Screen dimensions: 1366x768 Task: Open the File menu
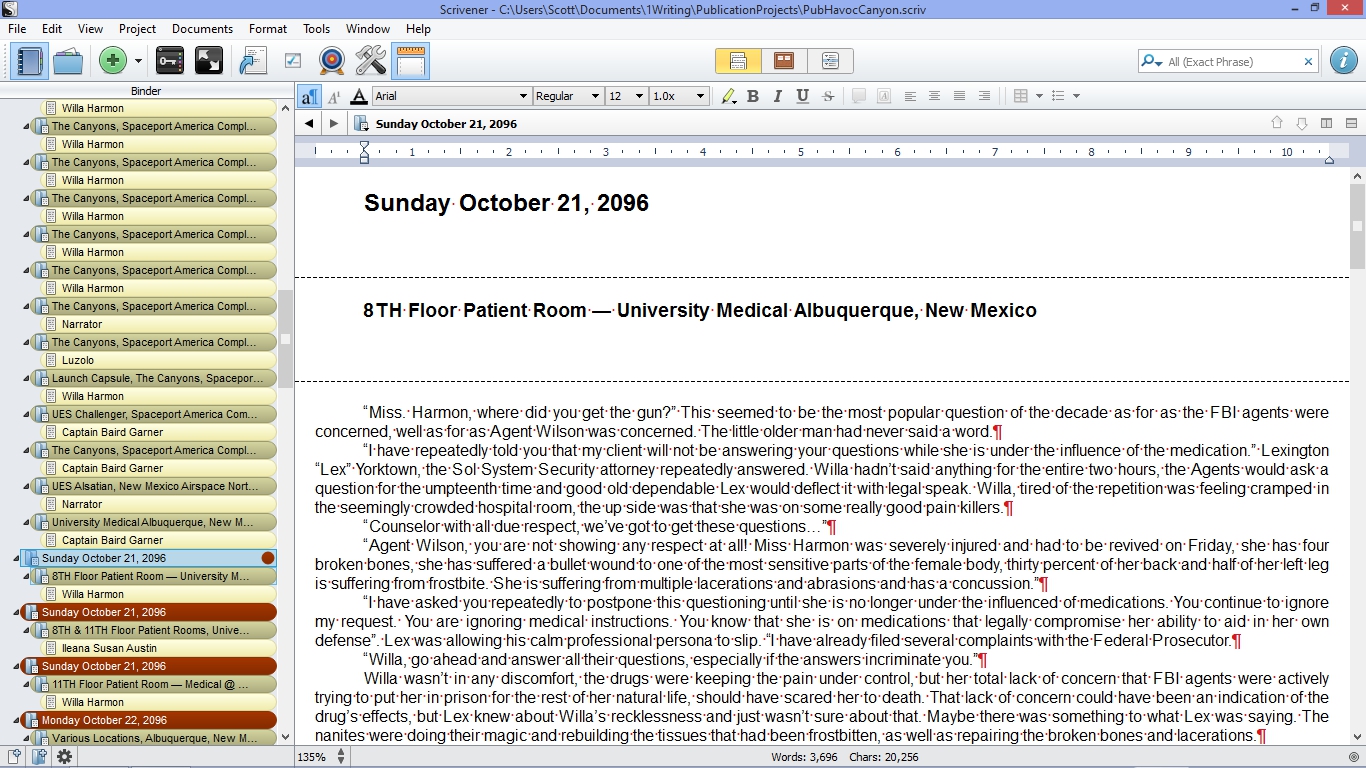coord(17,29)
